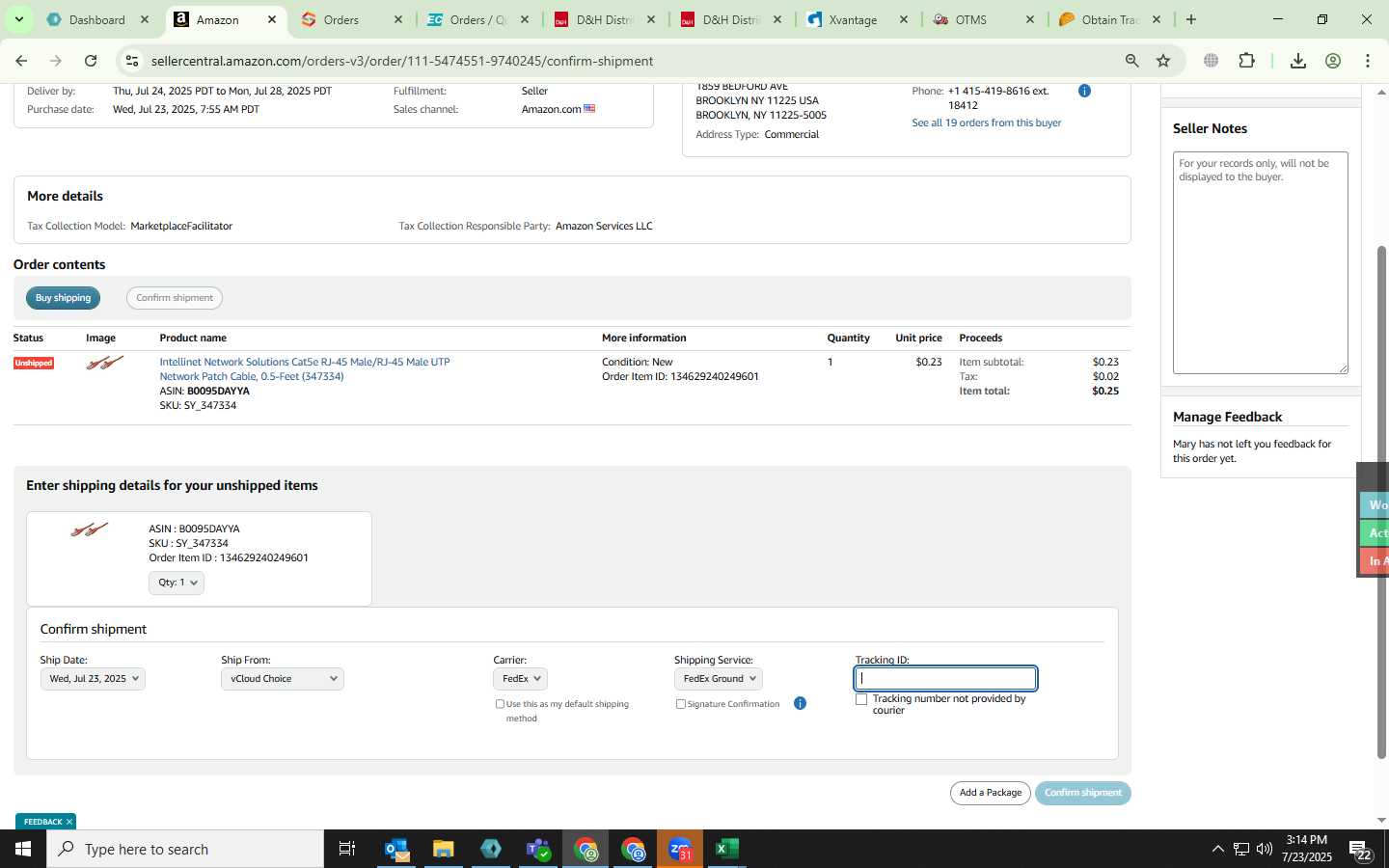This screenshot has width=1389, height=868.
Task: Open Task View on the taskbar
Action: coord(347,849)
